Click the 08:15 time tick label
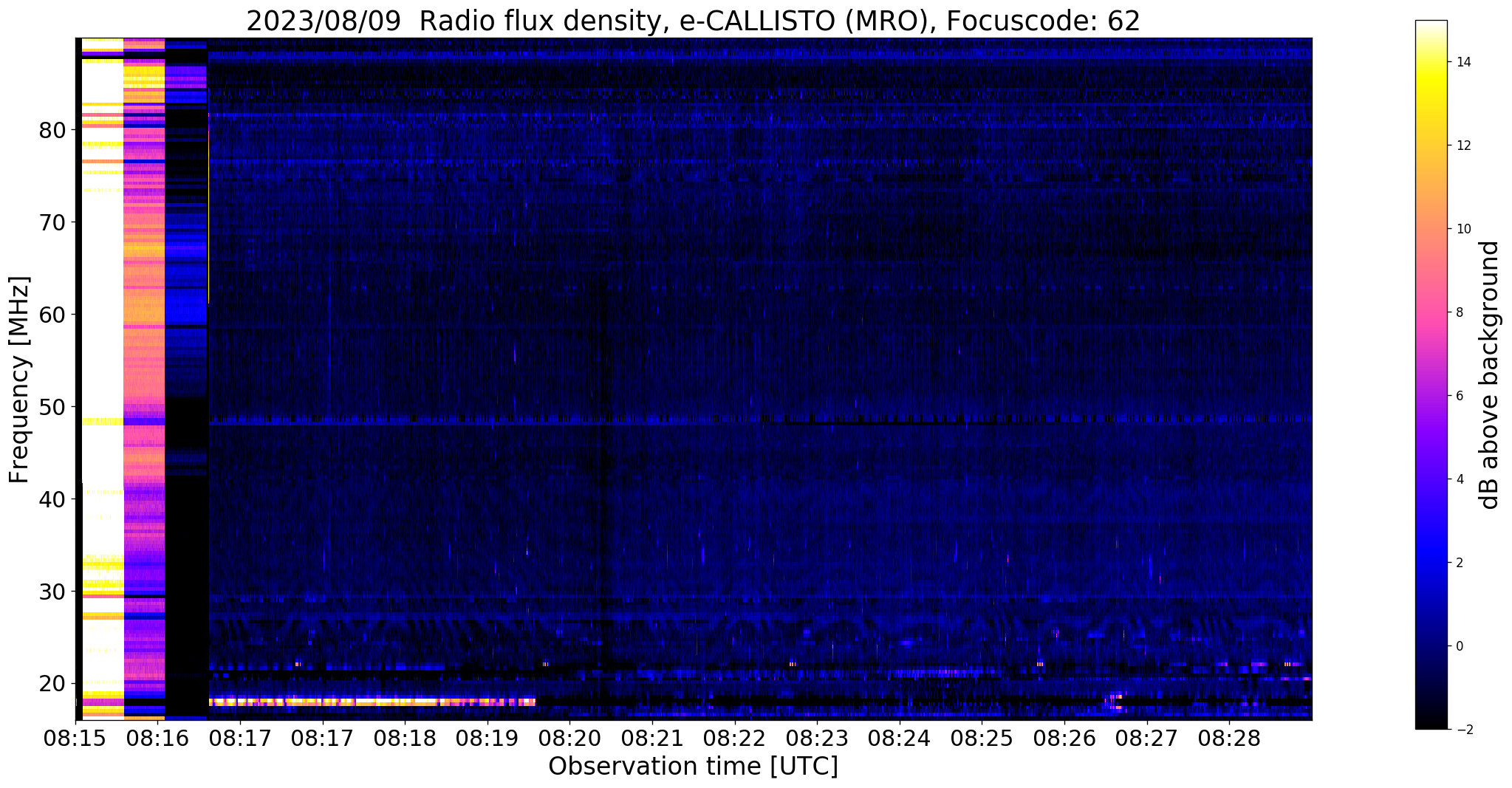Image resolution: width=1512 pixels, height=788 pixels. pyautogui.click(x=75, y=737)
